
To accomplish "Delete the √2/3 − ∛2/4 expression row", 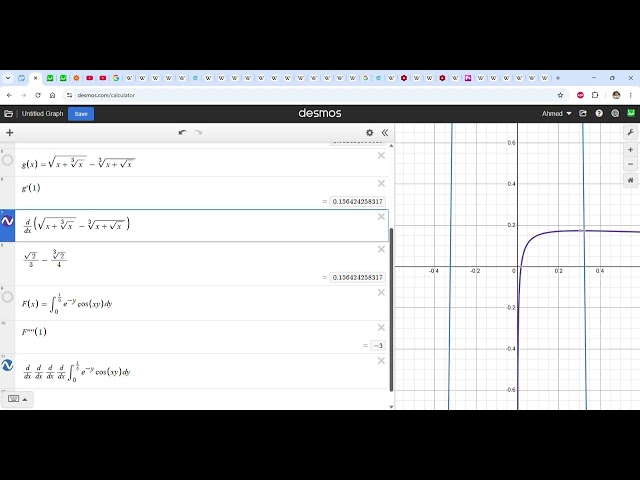I will click(x=381, y=249).
